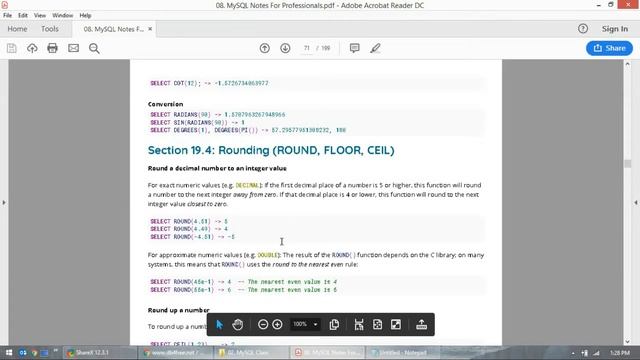Click the page display copy icon
640x360 pixels.
(334, 324)
